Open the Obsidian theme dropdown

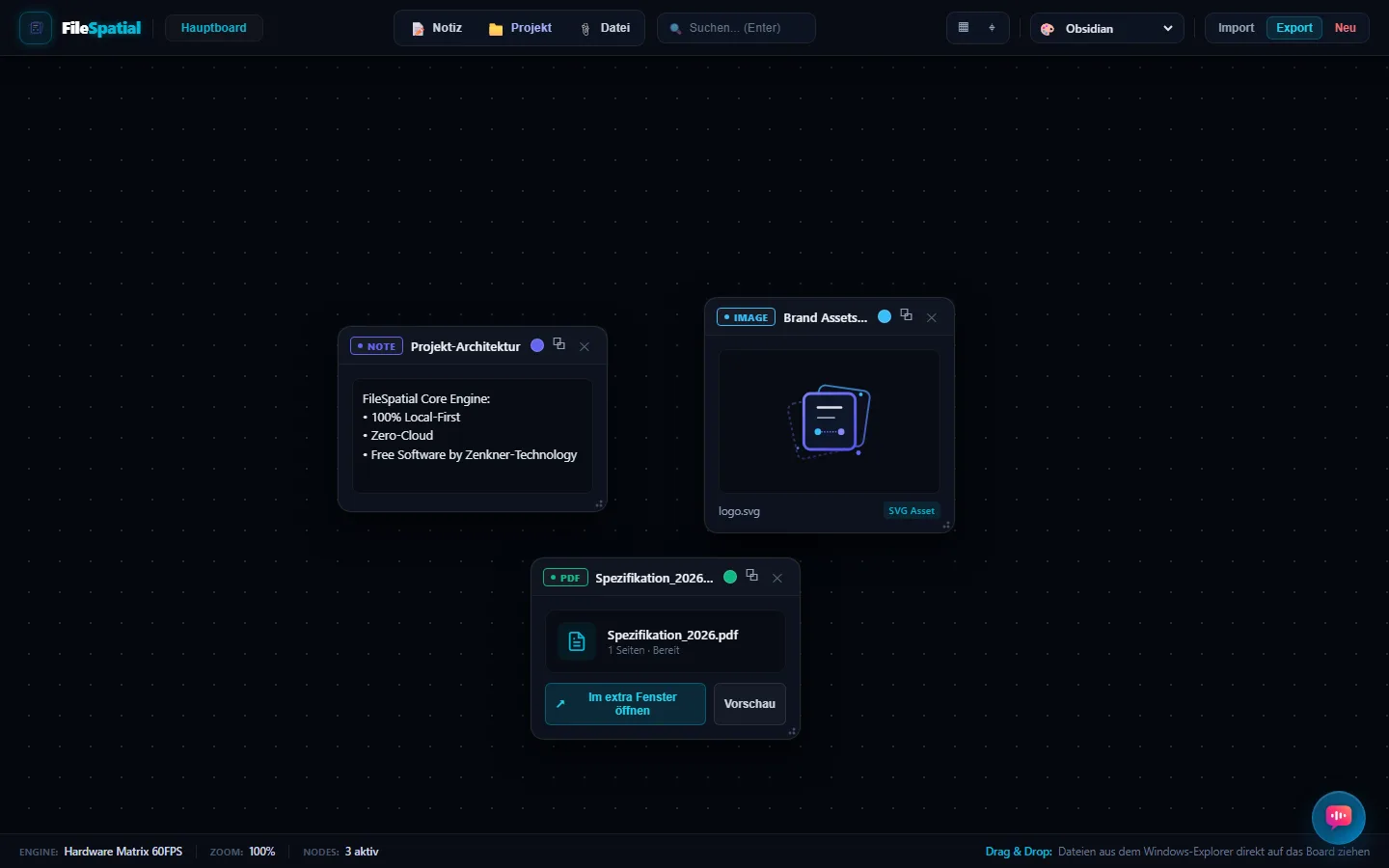[1107, 28]
